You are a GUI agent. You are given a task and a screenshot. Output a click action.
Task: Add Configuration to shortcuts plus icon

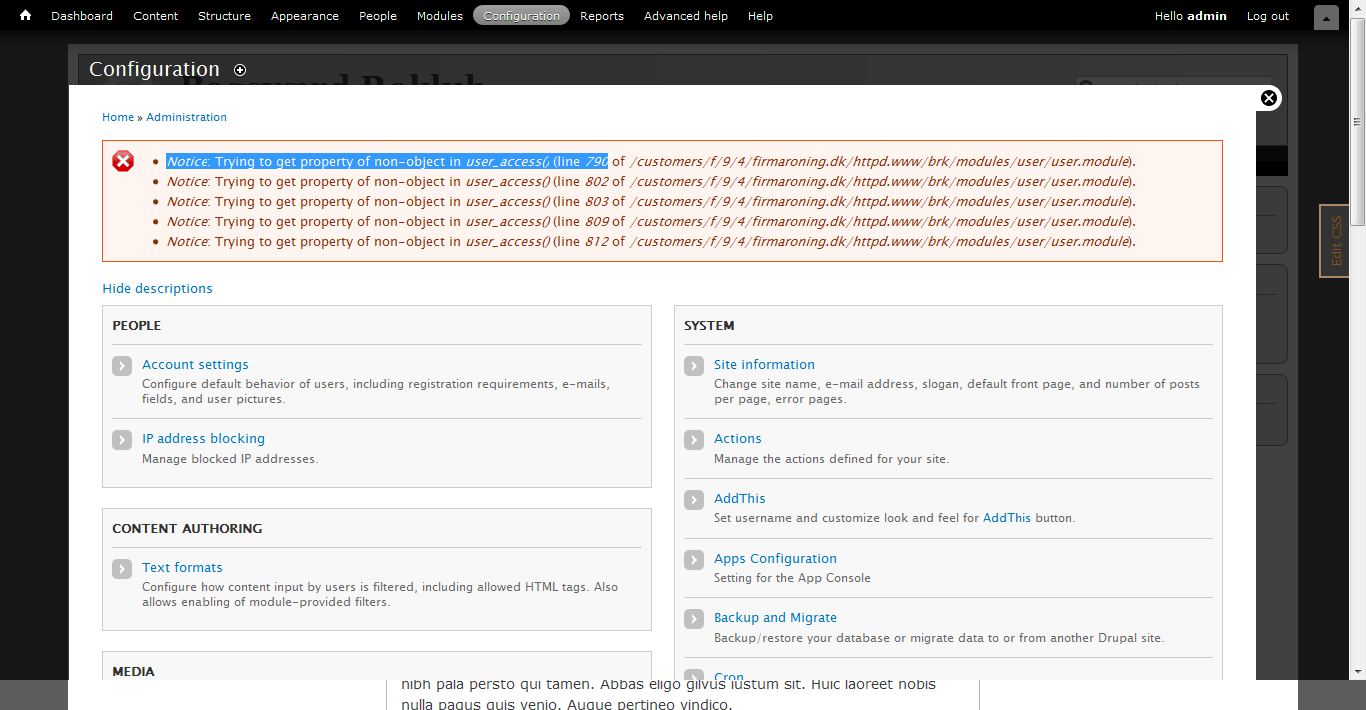click(240, 70)
